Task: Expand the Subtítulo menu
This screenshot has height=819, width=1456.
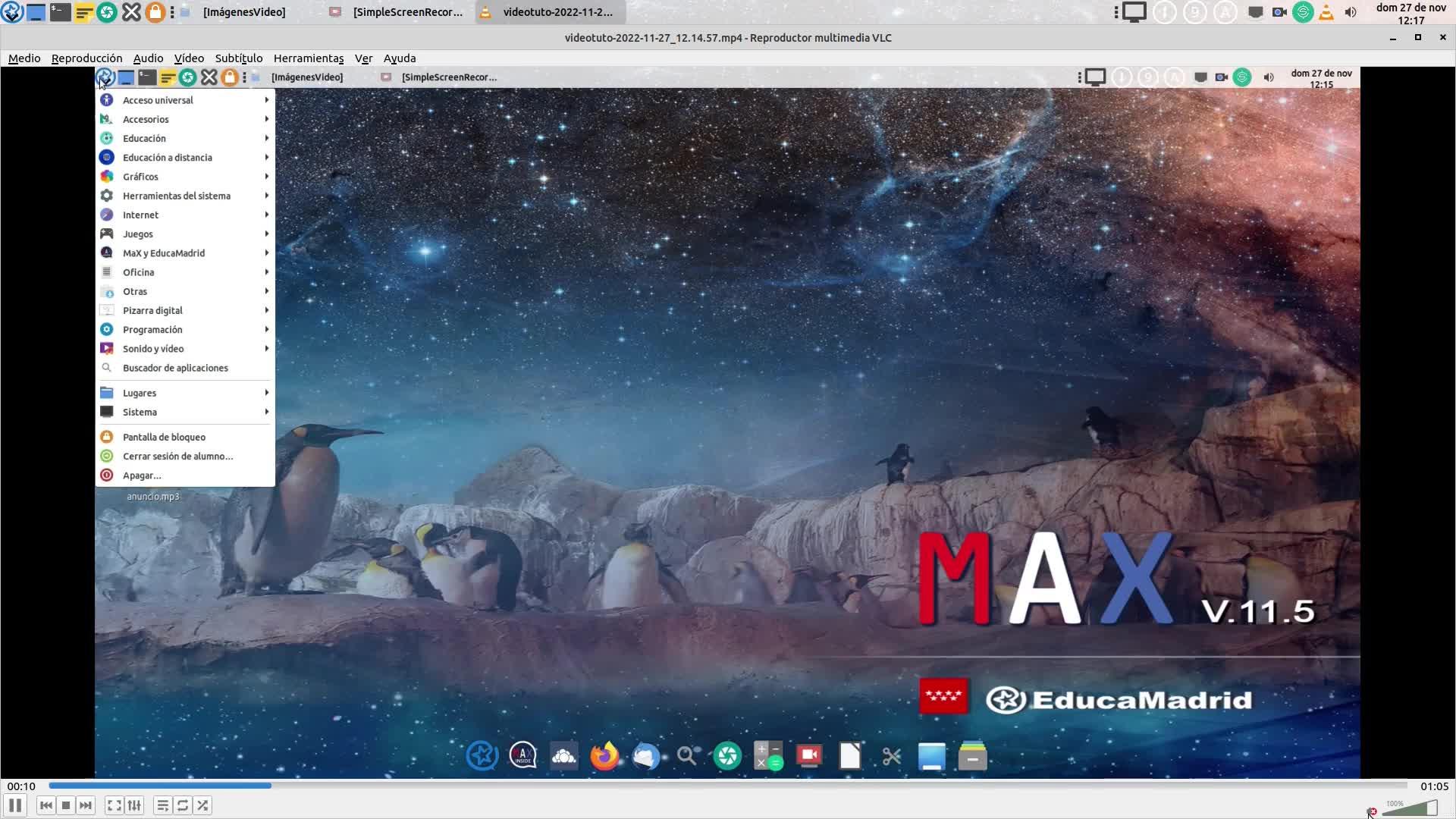Action: pos(238,58)
